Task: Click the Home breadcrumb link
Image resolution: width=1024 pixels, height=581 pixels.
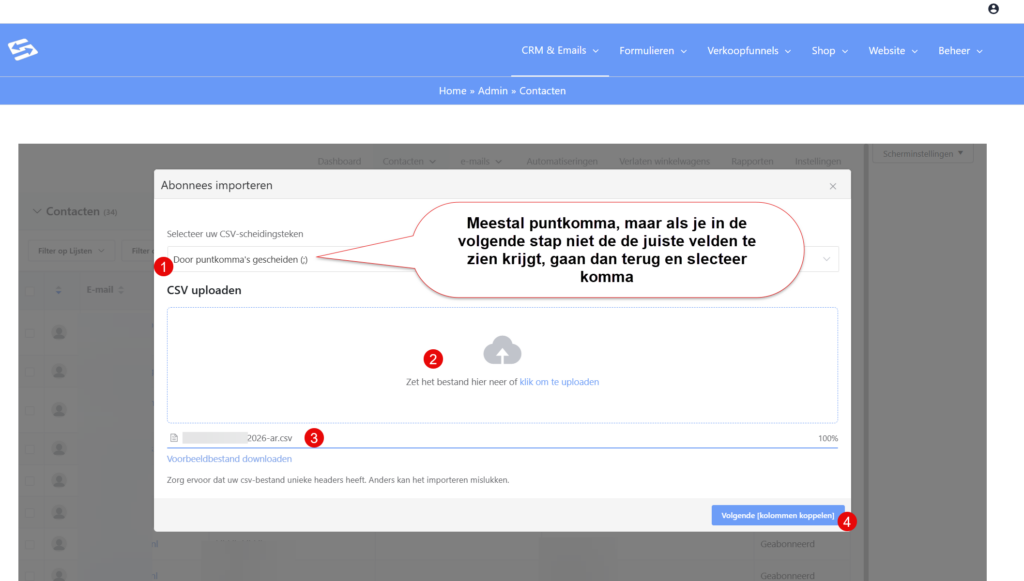Action: pyautogui.click(x=452, y=91)
